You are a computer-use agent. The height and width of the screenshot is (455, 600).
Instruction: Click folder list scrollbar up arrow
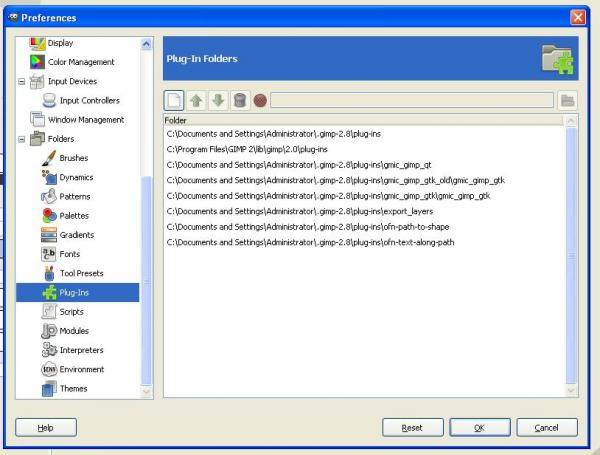[x=571, y=121]
